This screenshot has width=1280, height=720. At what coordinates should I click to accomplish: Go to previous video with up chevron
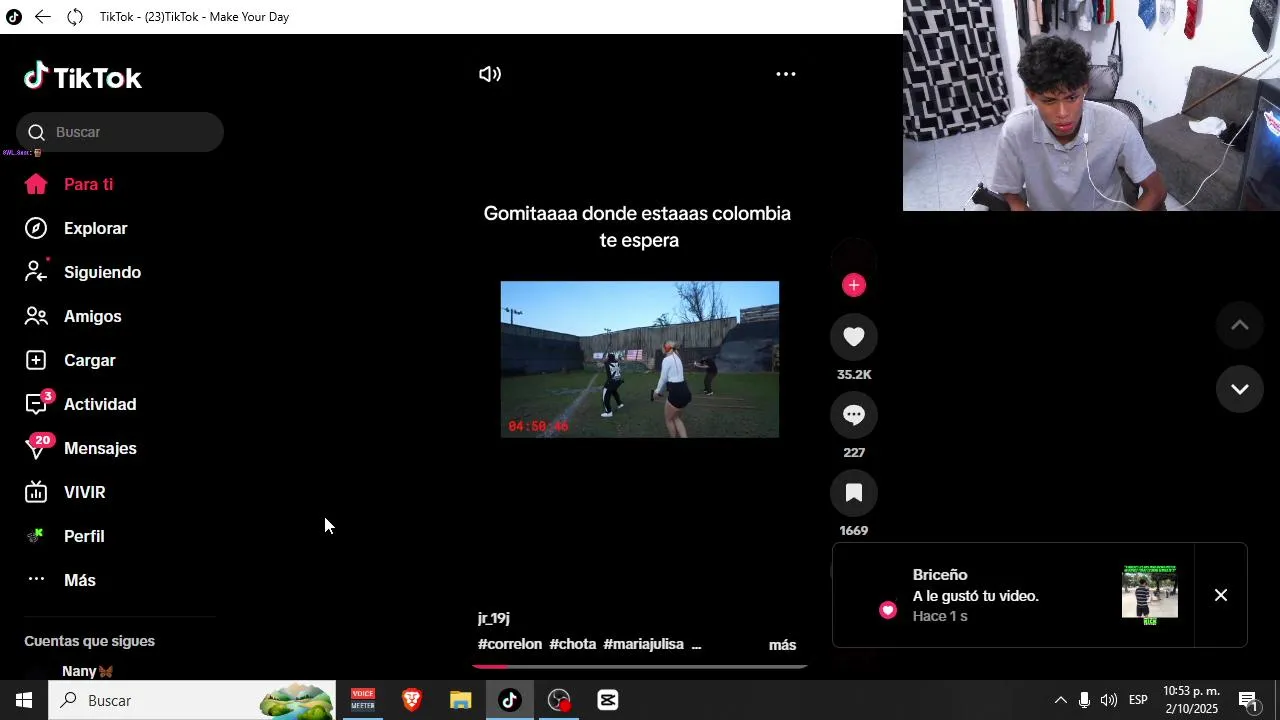1240,325
